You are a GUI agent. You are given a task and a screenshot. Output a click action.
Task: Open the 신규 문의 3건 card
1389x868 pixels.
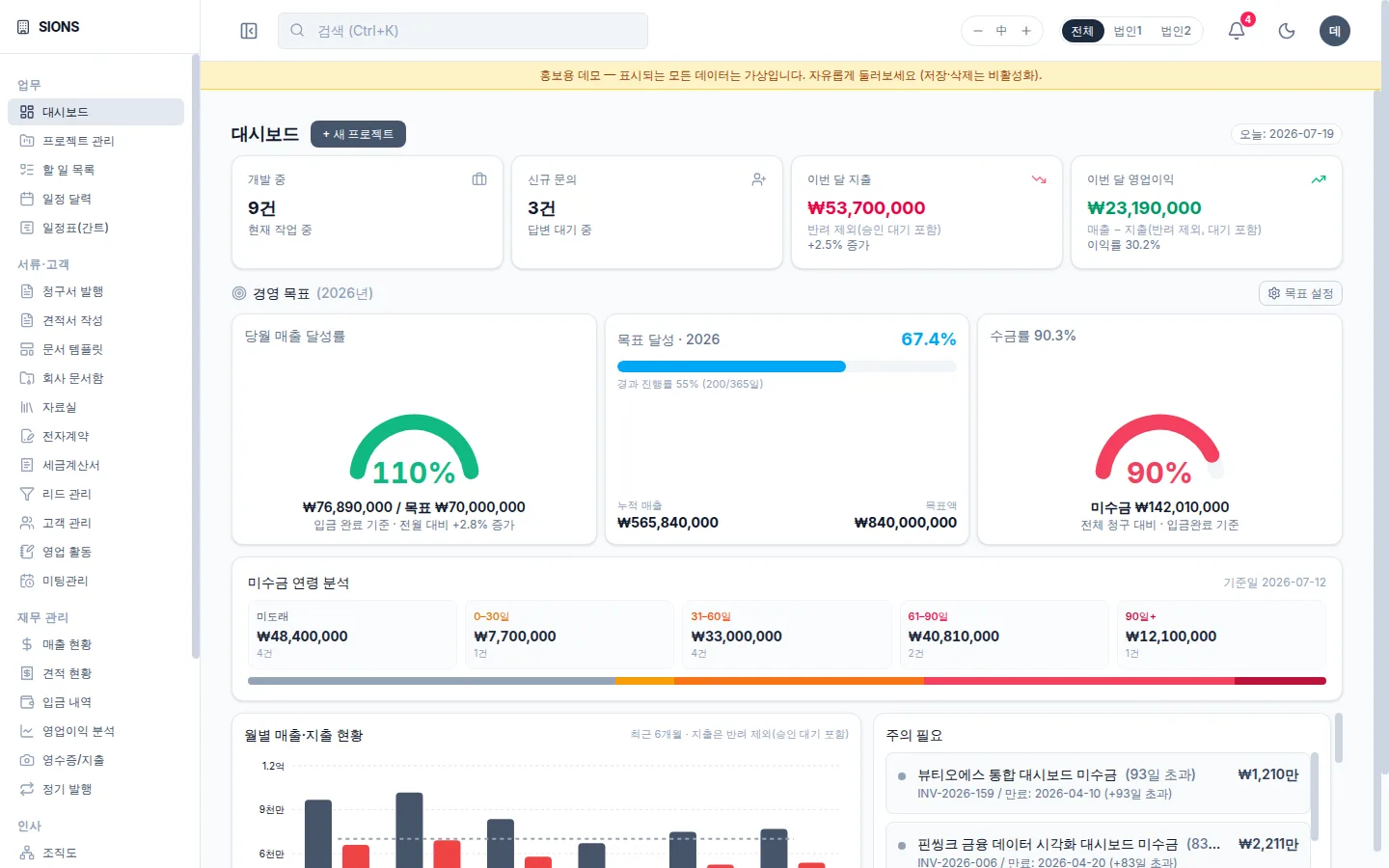pos(647,212)
